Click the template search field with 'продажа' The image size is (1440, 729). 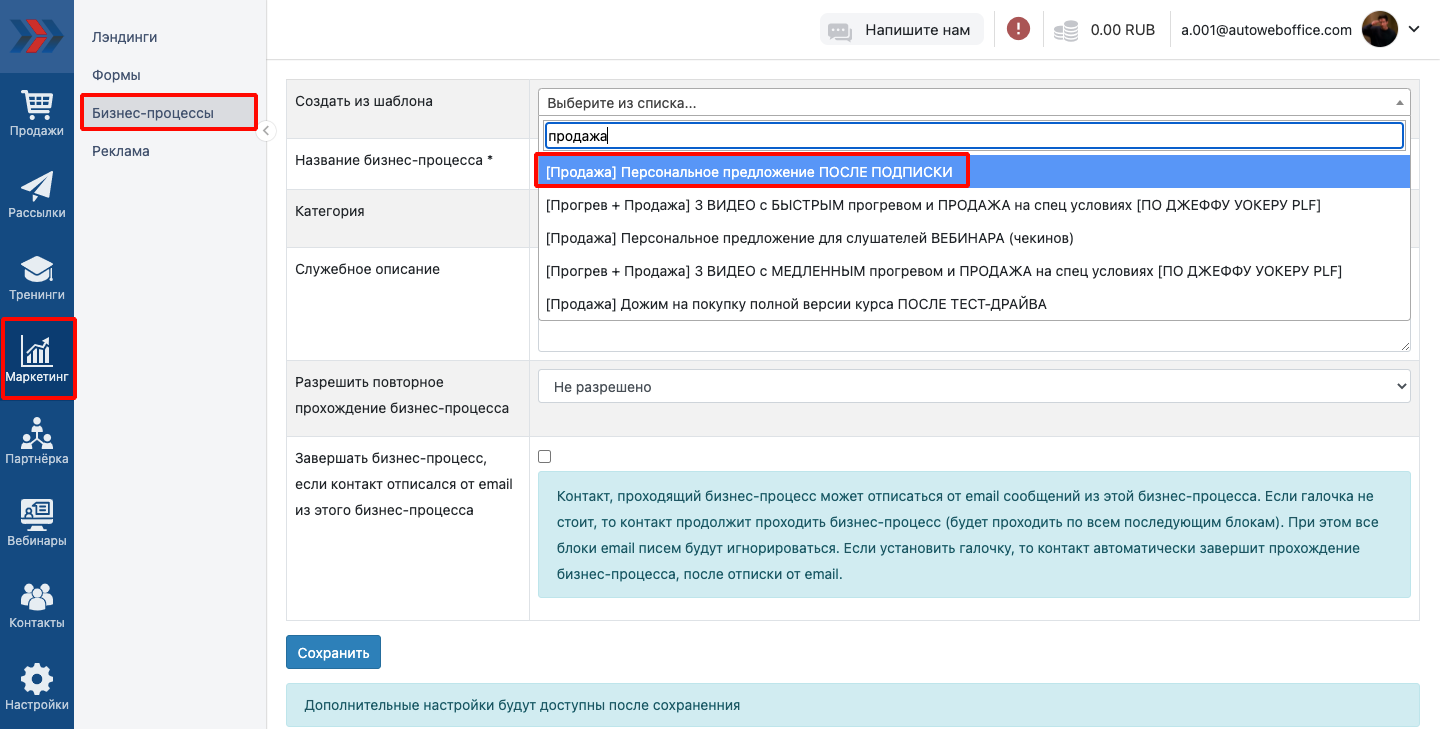point(973,136)
